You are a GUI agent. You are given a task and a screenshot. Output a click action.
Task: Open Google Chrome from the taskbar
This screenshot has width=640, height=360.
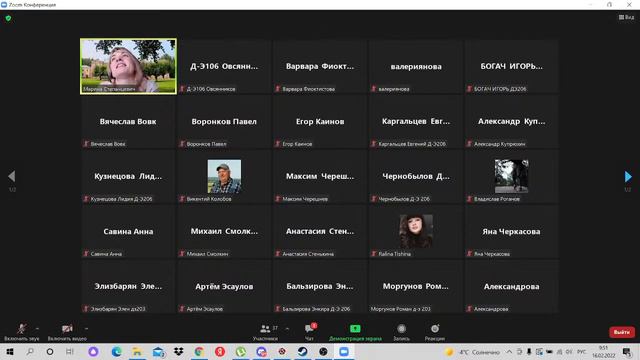(199, 351)
